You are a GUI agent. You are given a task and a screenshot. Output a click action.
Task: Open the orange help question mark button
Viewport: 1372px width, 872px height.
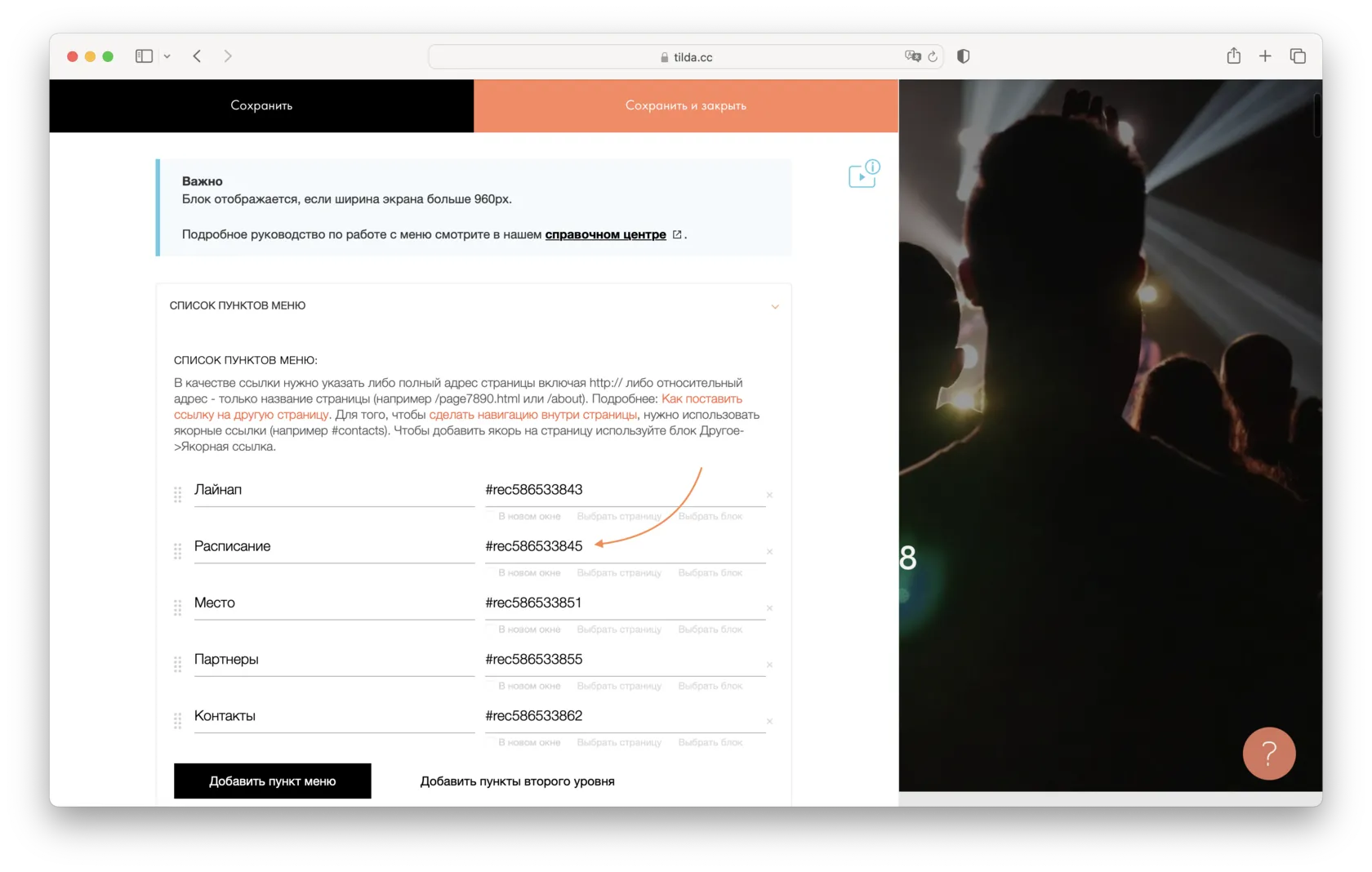(x=1269, y=754)
